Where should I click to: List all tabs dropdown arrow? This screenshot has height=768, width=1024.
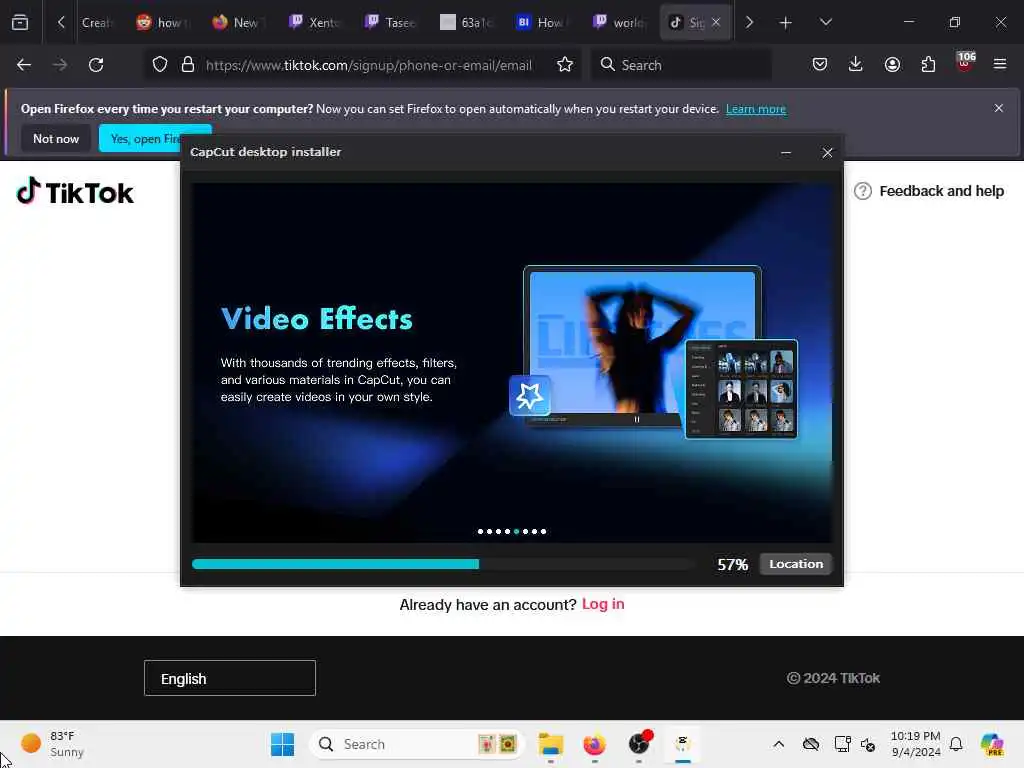(x=825, y=23)
